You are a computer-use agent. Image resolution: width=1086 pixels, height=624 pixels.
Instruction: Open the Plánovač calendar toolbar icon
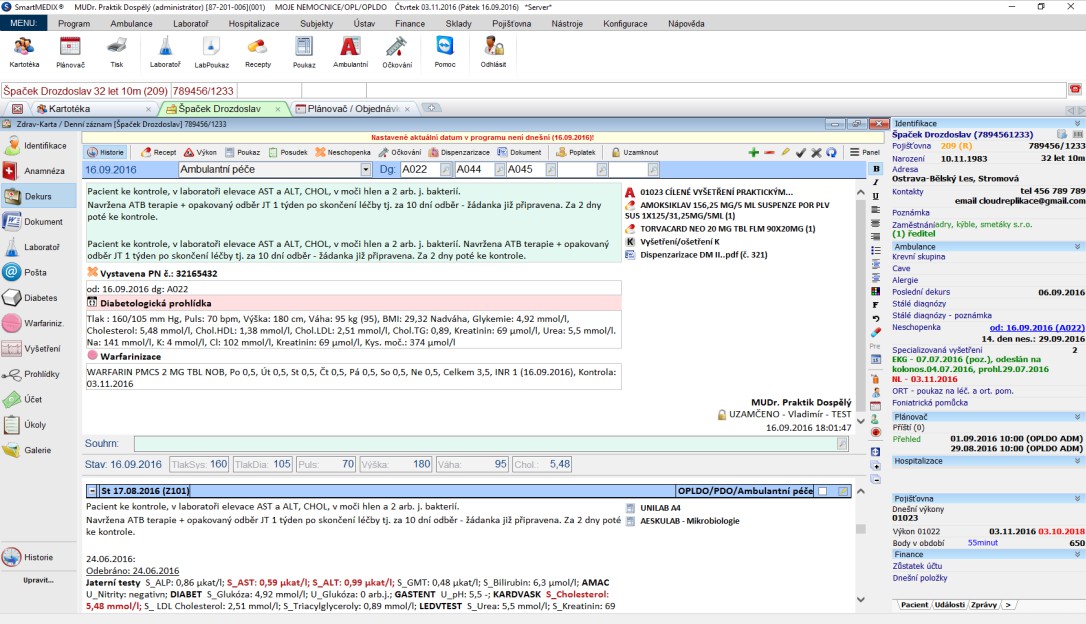(70, 53)
